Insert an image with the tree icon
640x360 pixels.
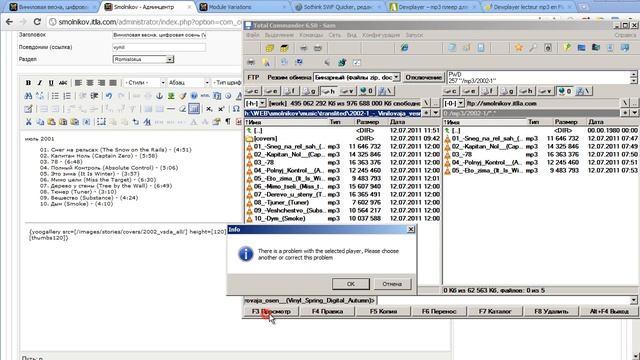(171, 96)
